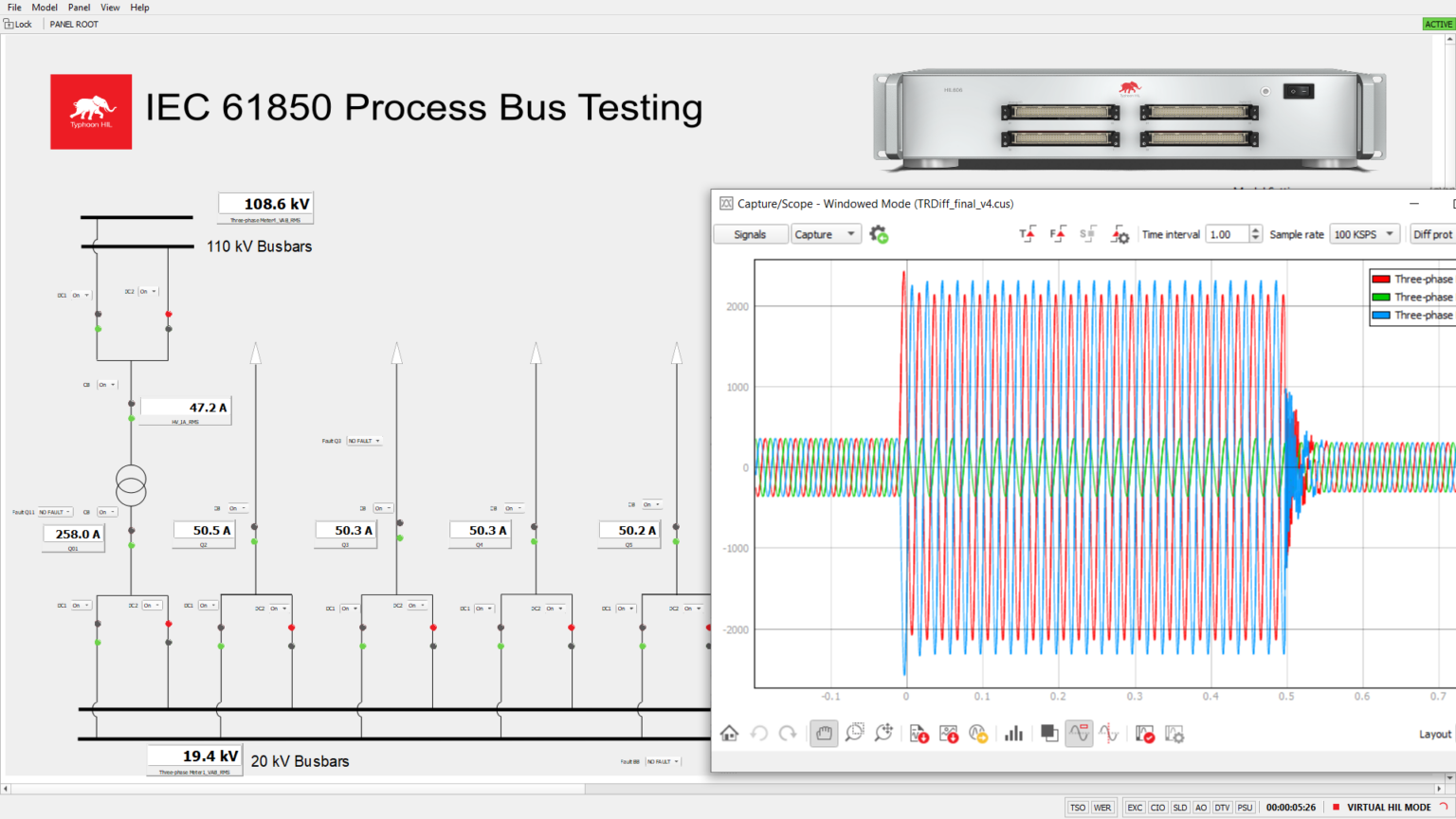Open the Panel menu
The image size is (1456, 819).
79,7
